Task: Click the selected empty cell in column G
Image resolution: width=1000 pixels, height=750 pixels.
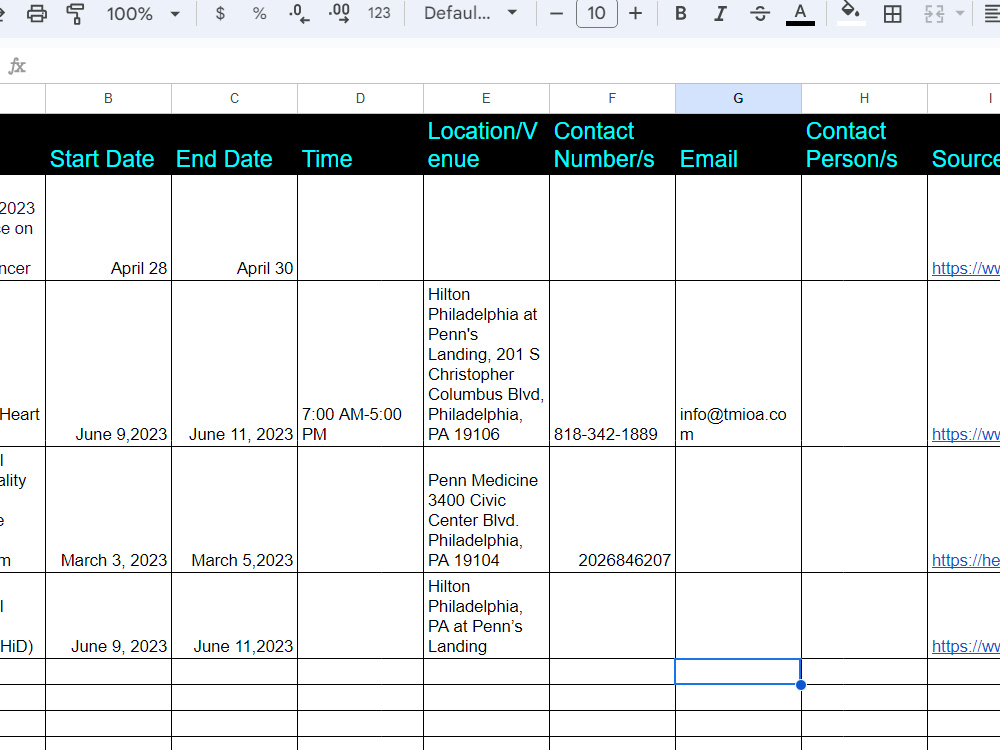Action: tap(738, 672)
